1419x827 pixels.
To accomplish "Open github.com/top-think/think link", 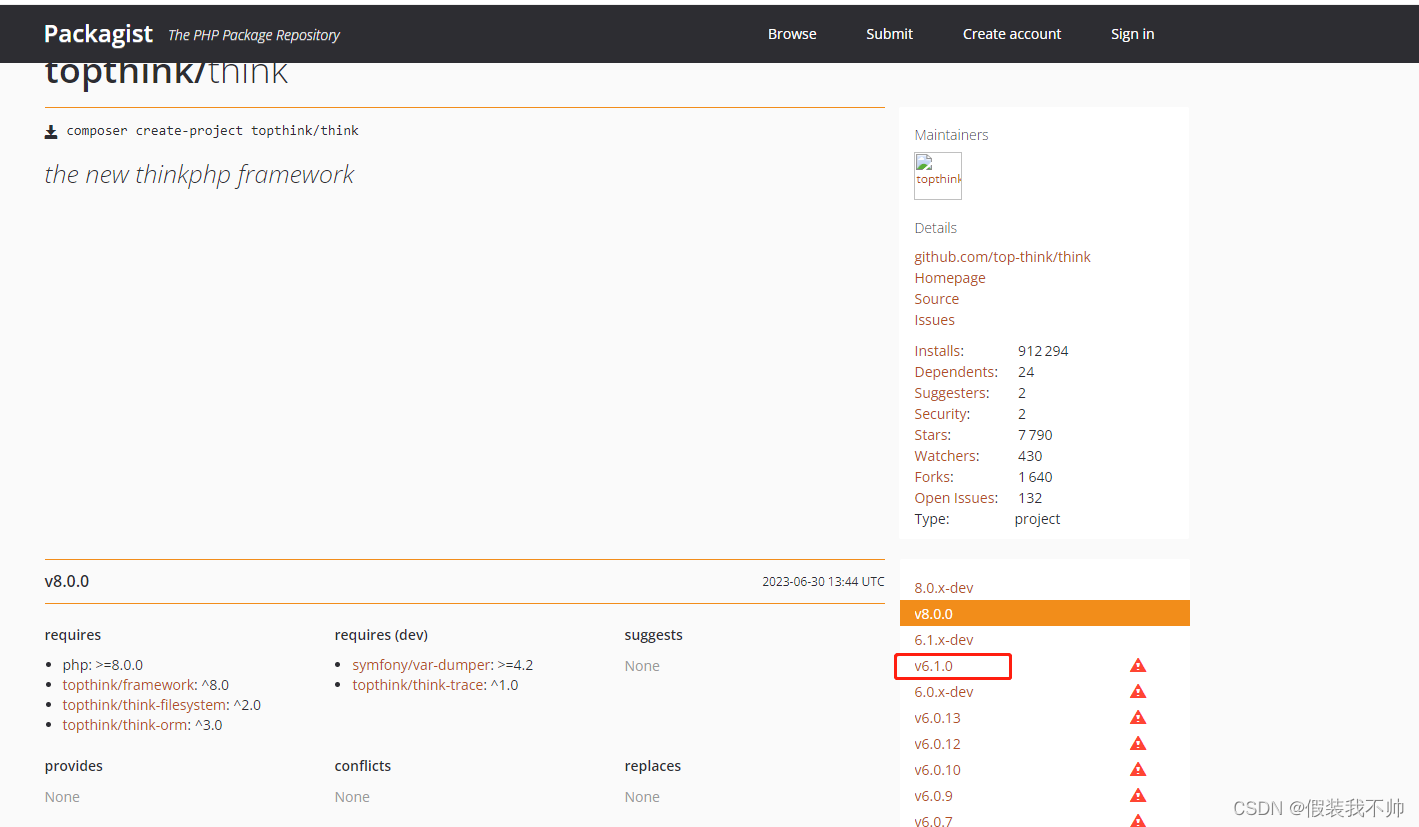I will click(1002, 257).
